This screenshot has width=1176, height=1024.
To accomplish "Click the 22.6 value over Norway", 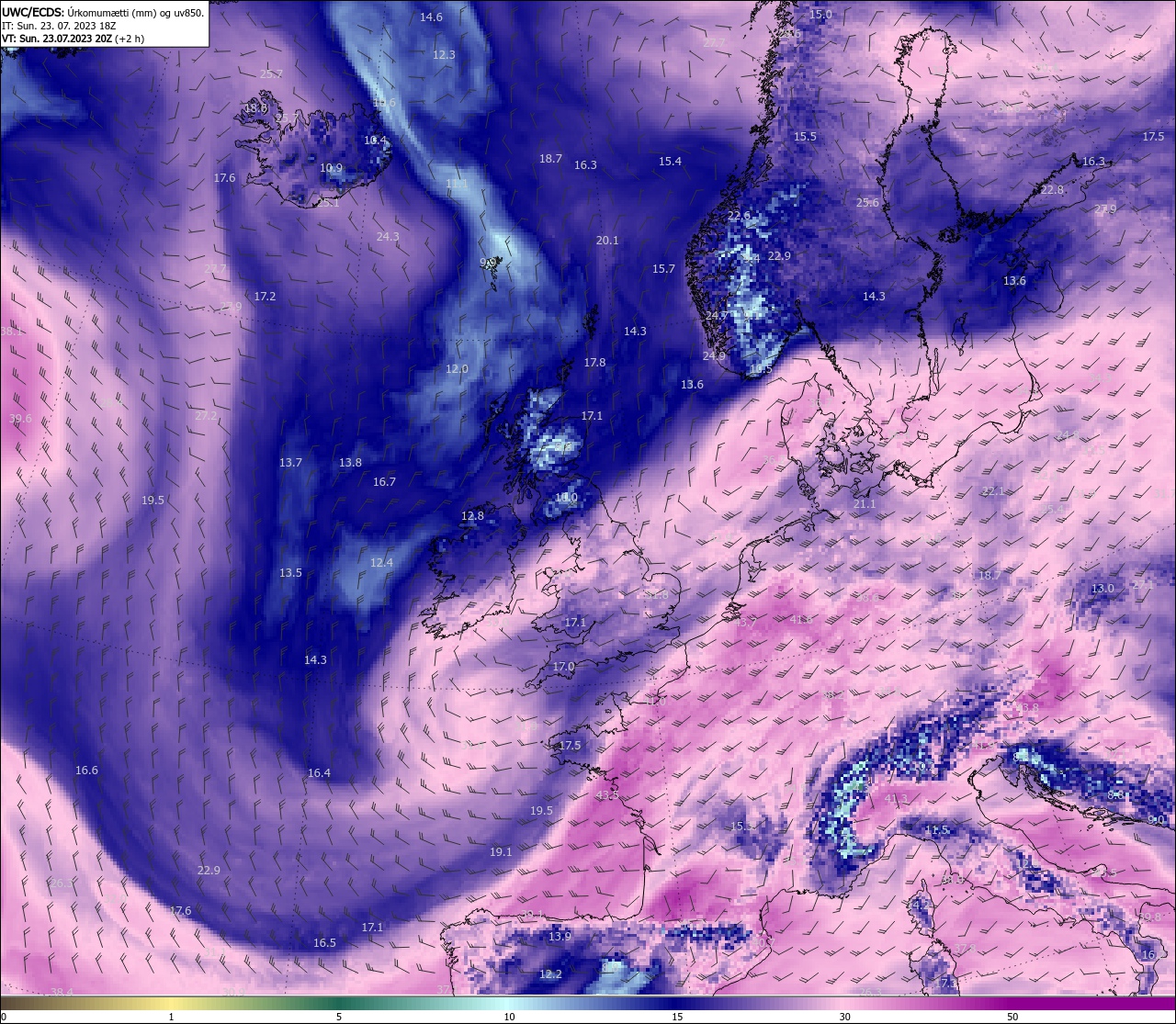I will pos(739,216).
